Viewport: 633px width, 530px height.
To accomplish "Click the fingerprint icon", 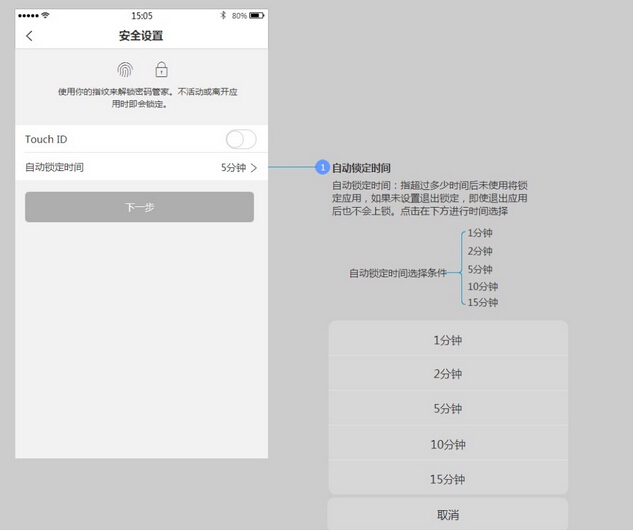I will click(125, 70).
